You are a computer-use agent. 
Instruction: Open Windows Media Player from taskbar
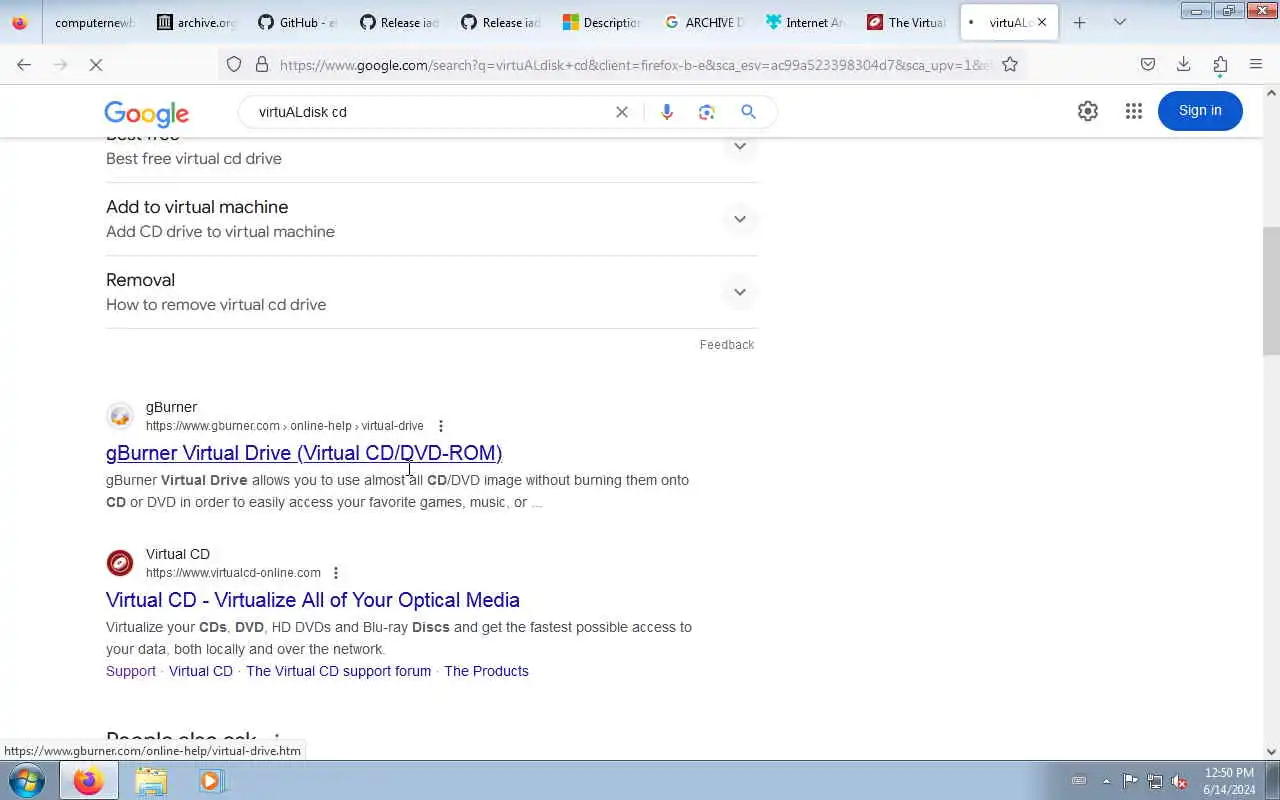pyautogui.click(x=211, y=780)
